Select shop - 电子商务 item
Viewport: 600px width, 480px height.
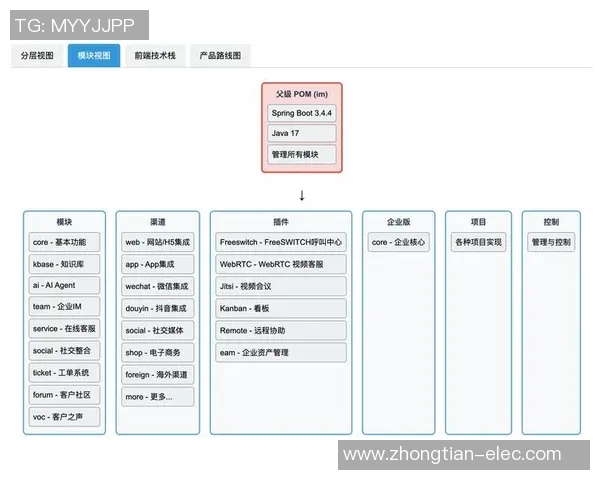[158, 353]
